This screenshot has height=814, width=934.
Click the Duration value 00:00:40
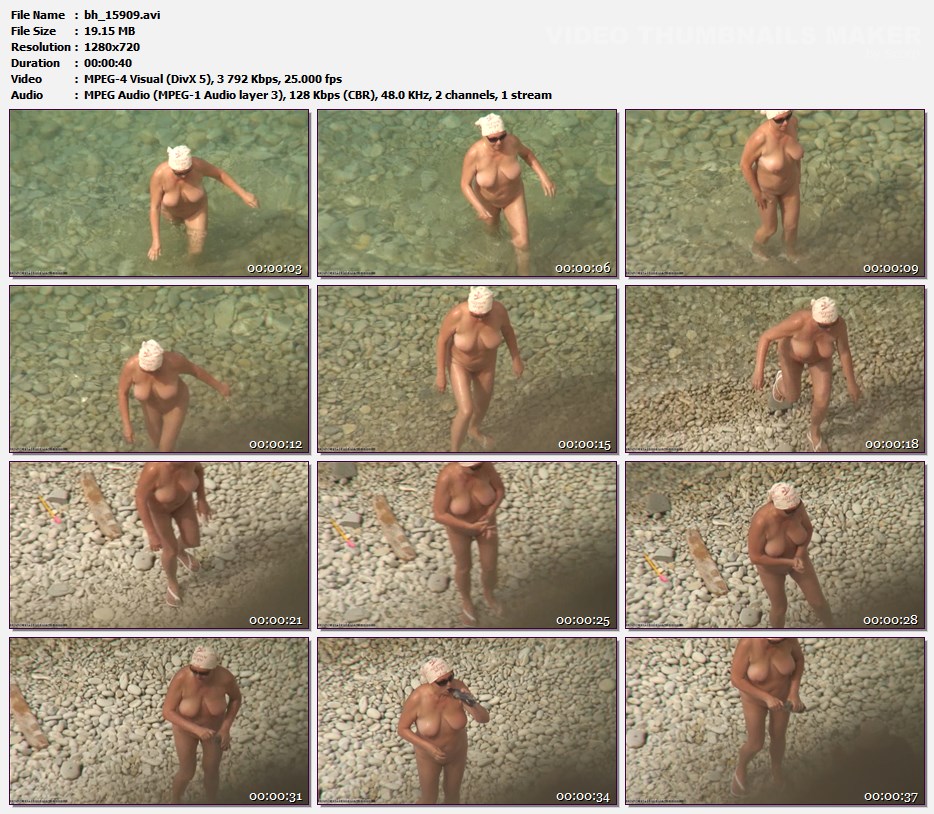(108, 63)
